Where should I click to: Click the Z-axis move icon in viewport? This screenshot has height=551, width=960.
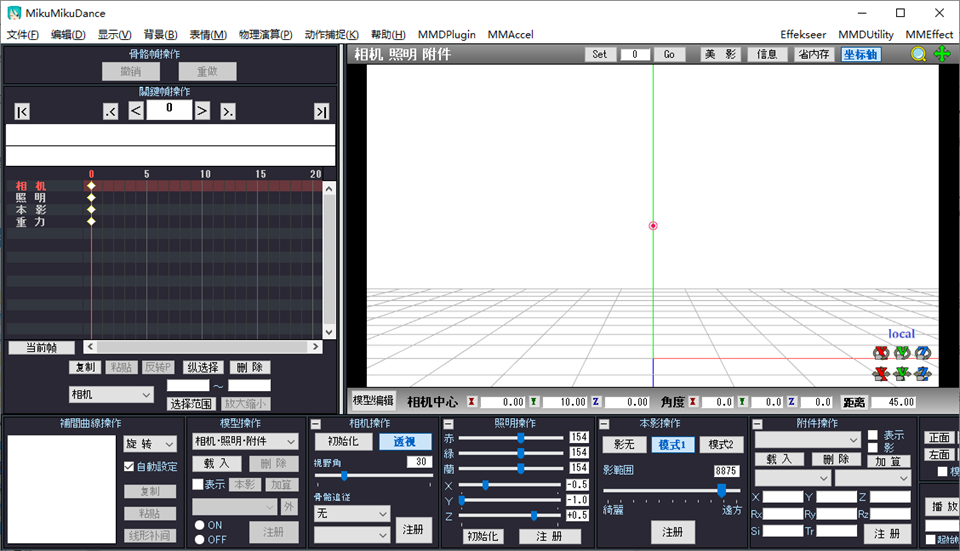tap(923, 373)
